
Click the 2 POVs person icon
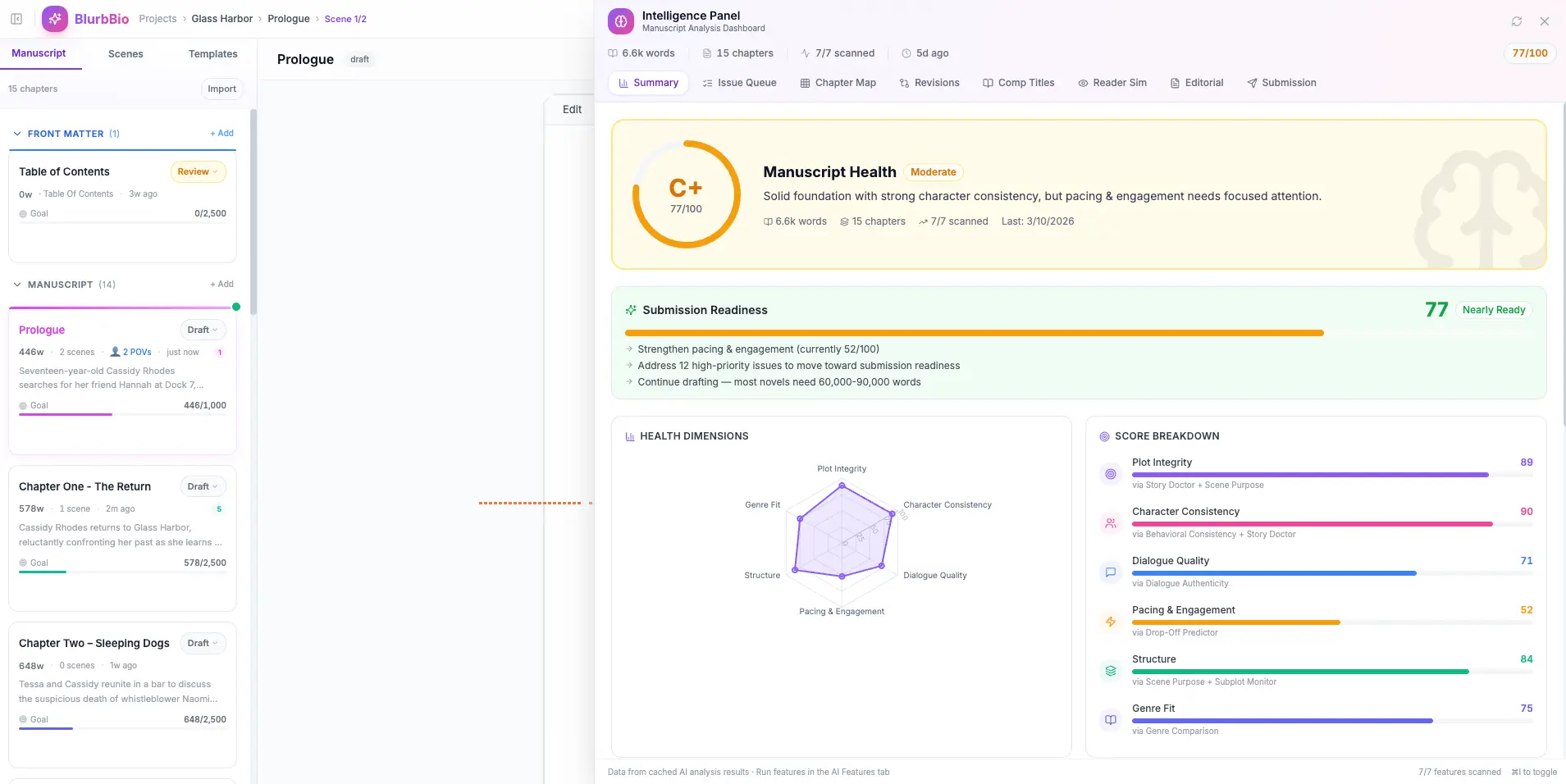(115, 352)
